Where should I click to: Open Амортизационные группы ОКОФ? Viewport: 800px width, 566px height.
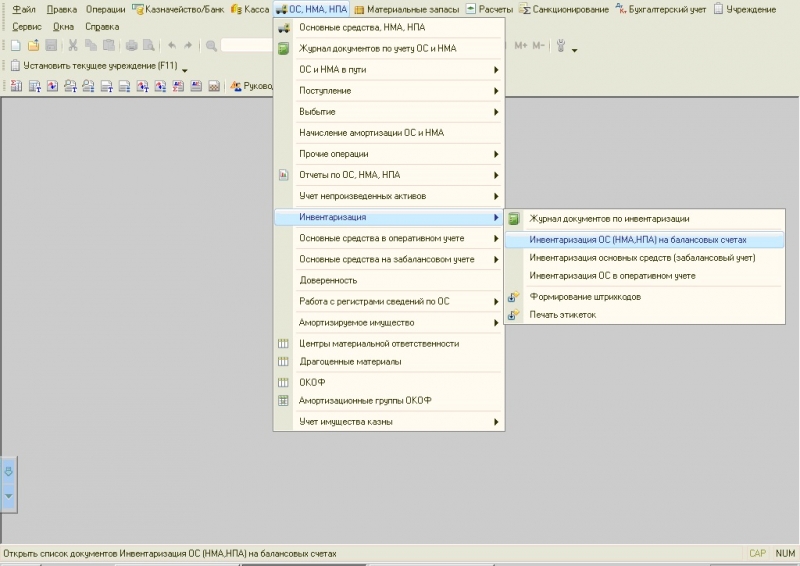point(365,401)
